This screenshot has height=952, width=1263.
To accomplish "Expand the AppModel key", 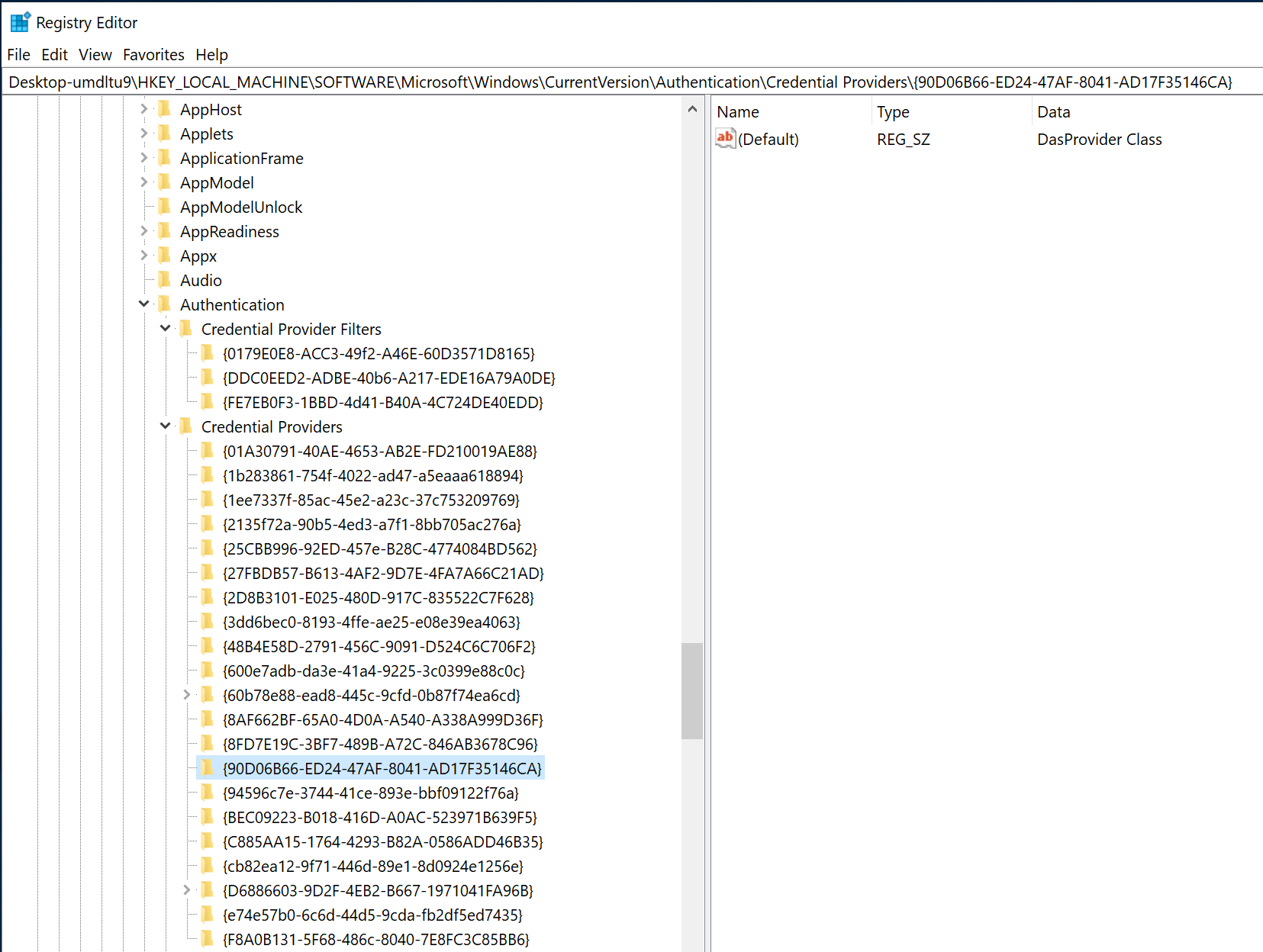I will [x=144, y=182].
